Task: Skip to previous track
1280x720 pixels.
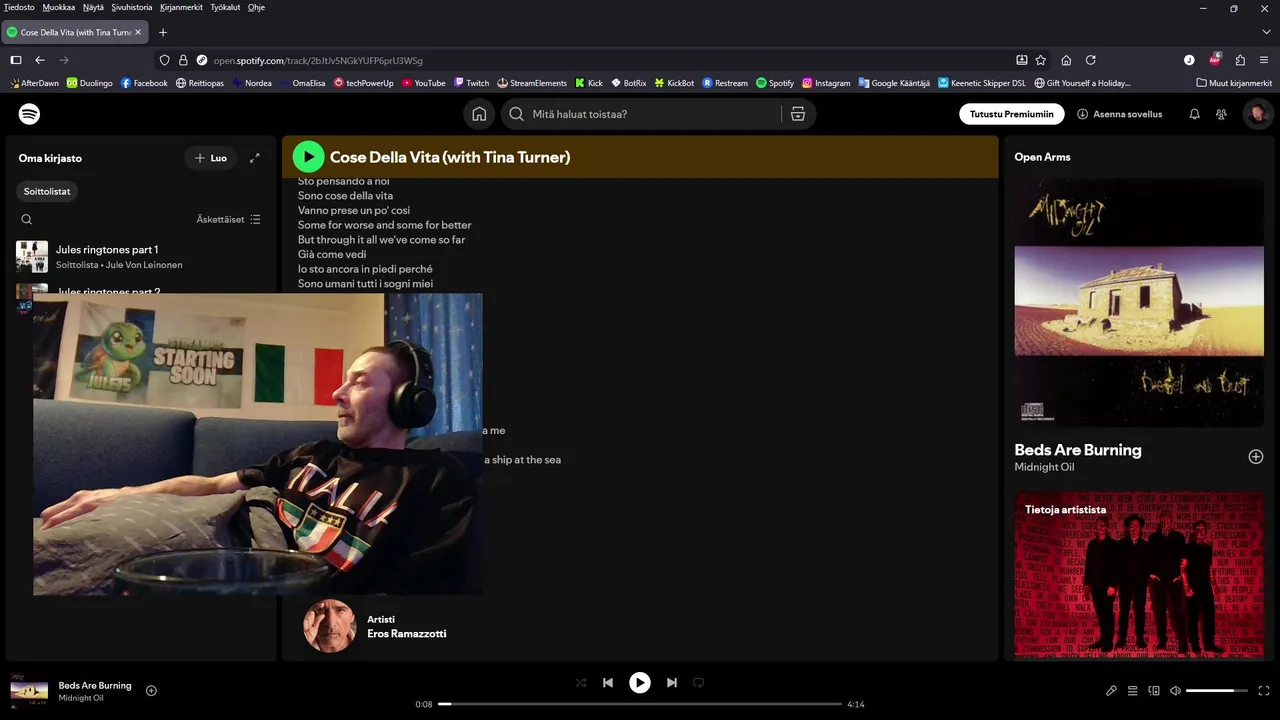Action: (x=608, y=683)
